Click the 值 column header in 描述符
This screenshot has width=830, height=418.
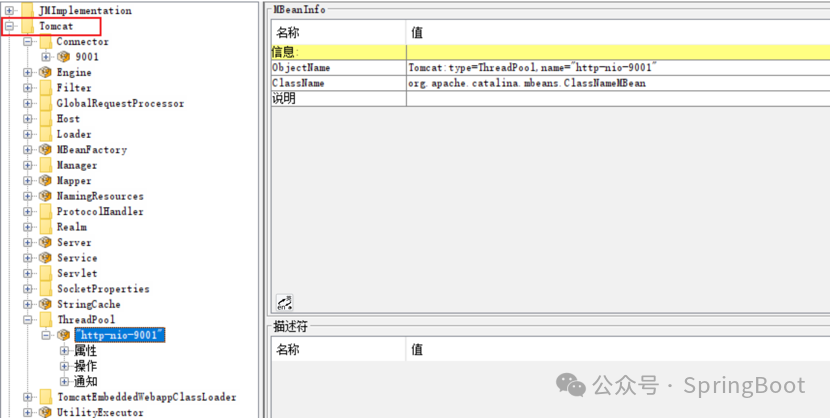tap(618, 350)
